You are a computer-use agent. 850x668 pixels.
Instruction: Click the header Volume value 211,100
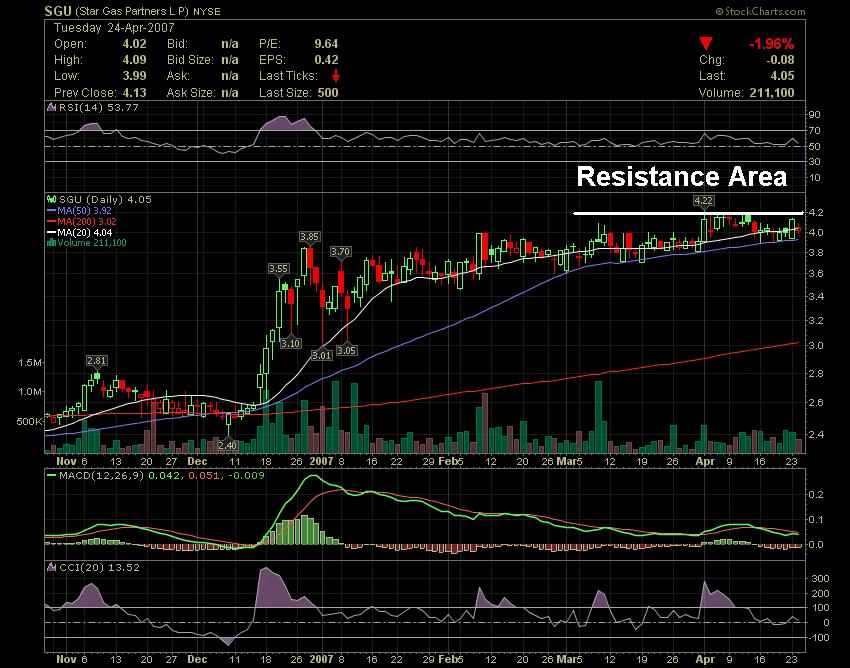(x=772, y=93)
